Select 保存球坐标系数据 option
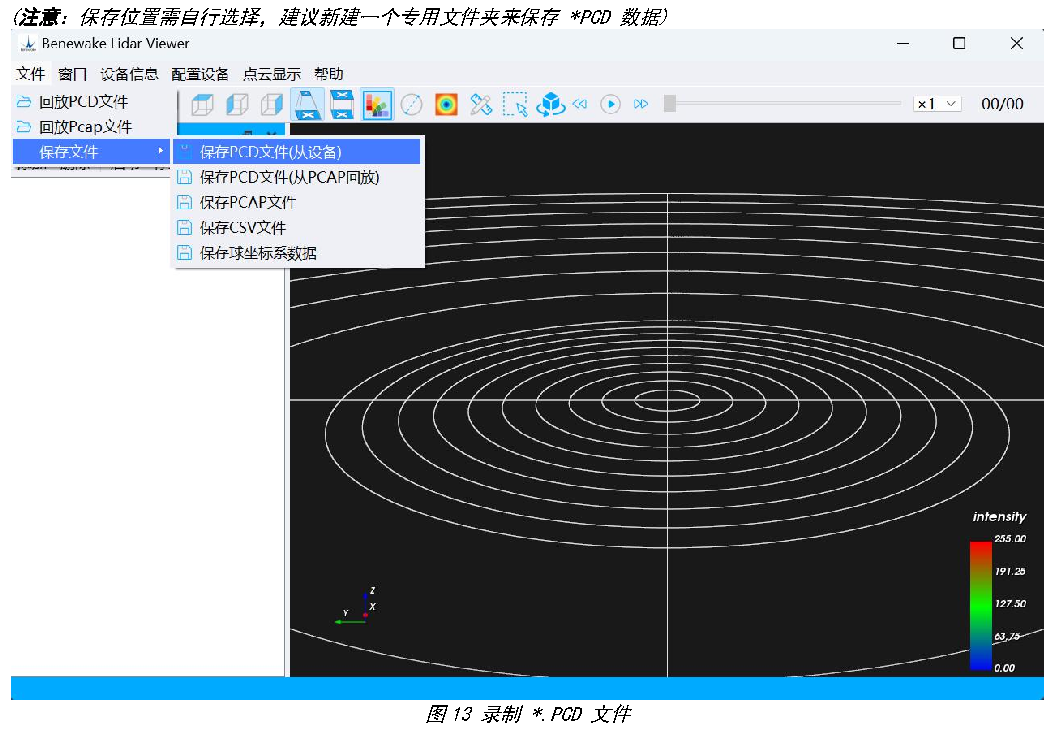The width and height of the screenshot is (1051, 733). tap(297, 253)
